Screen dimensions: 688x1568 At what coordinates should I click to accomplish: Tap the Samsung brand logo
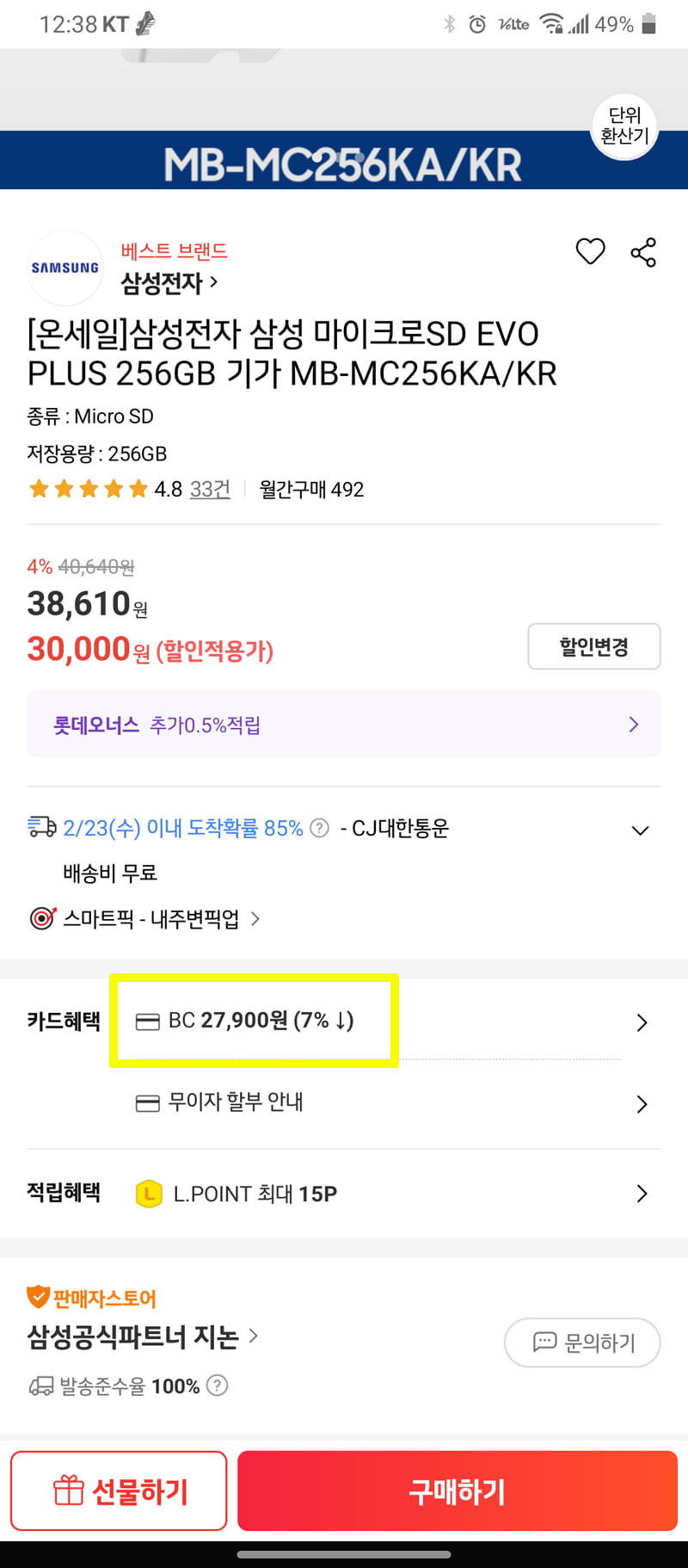[65, 268]
